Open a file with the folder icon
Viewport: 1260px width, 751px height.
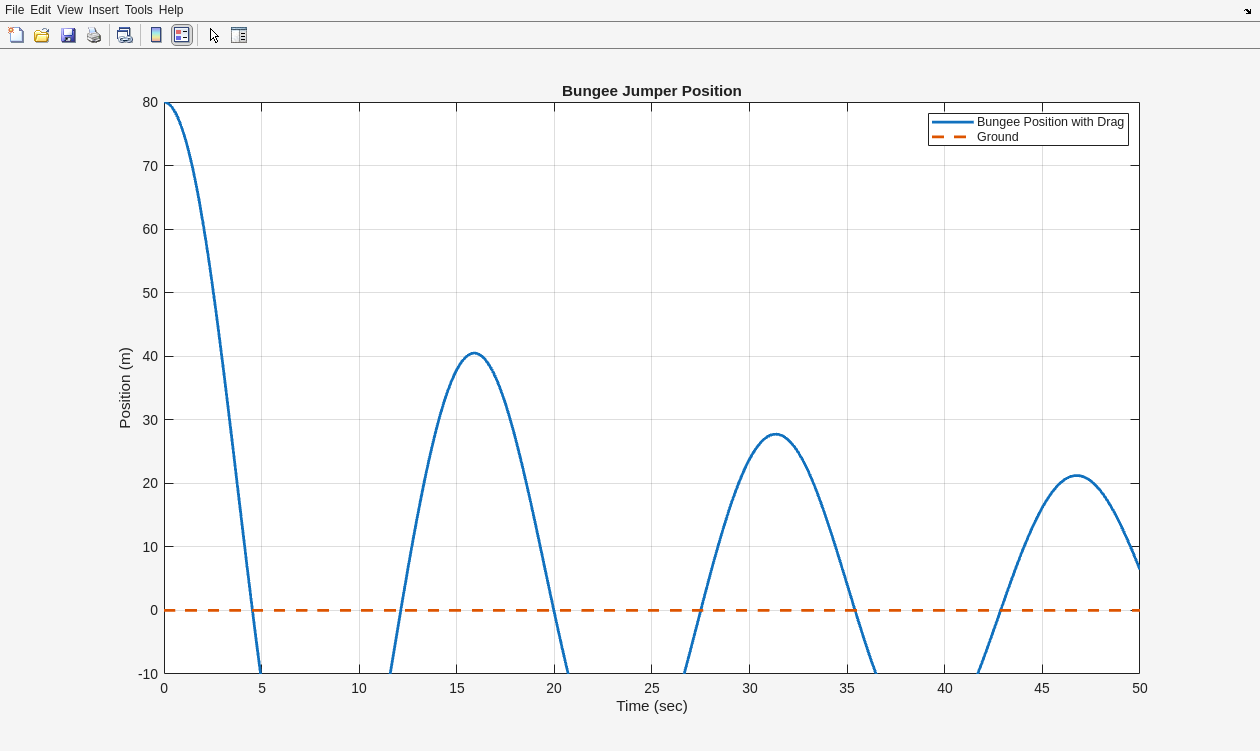(x=42, y=35)
